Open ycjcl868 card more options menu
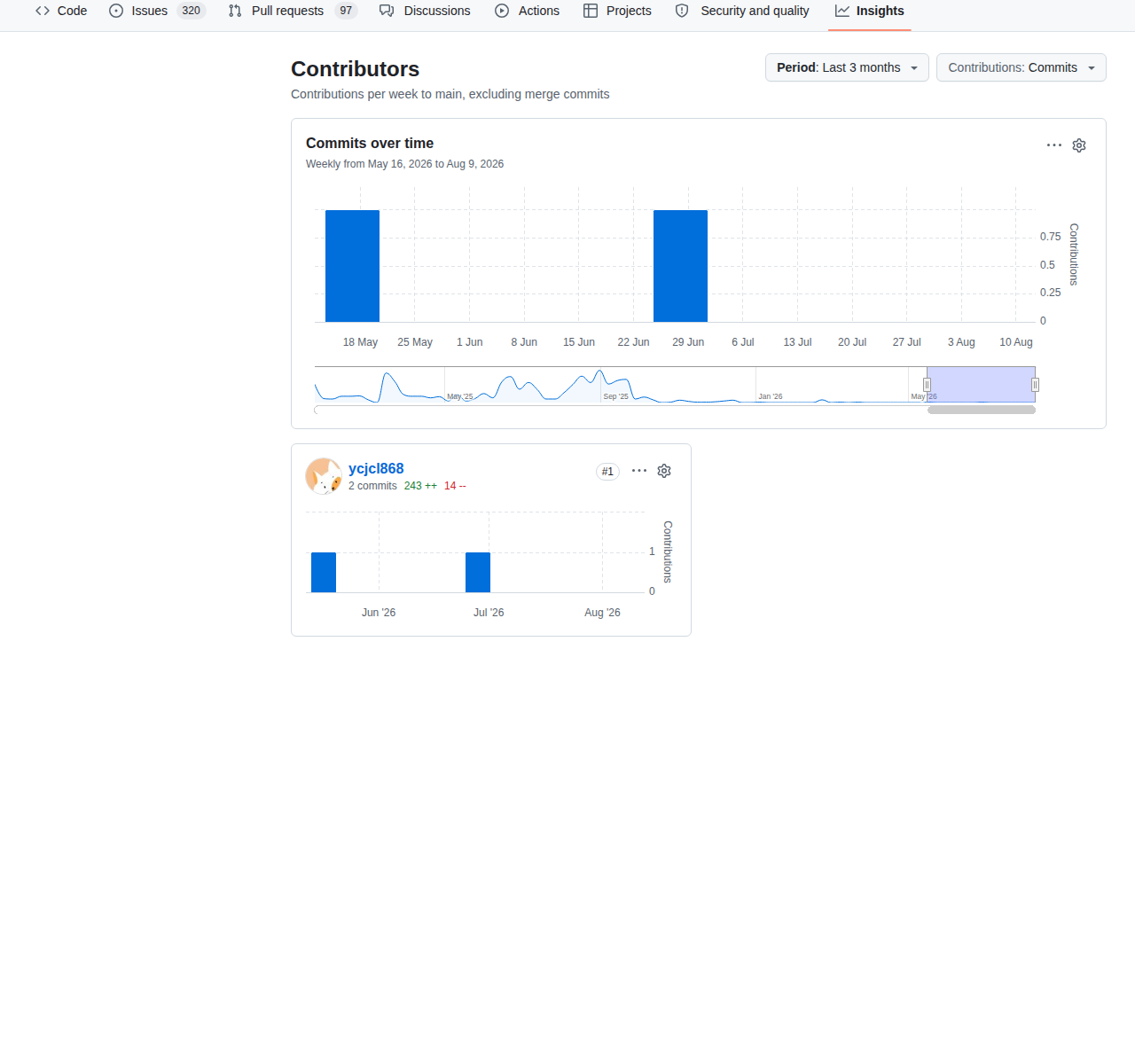 [639, 470]
